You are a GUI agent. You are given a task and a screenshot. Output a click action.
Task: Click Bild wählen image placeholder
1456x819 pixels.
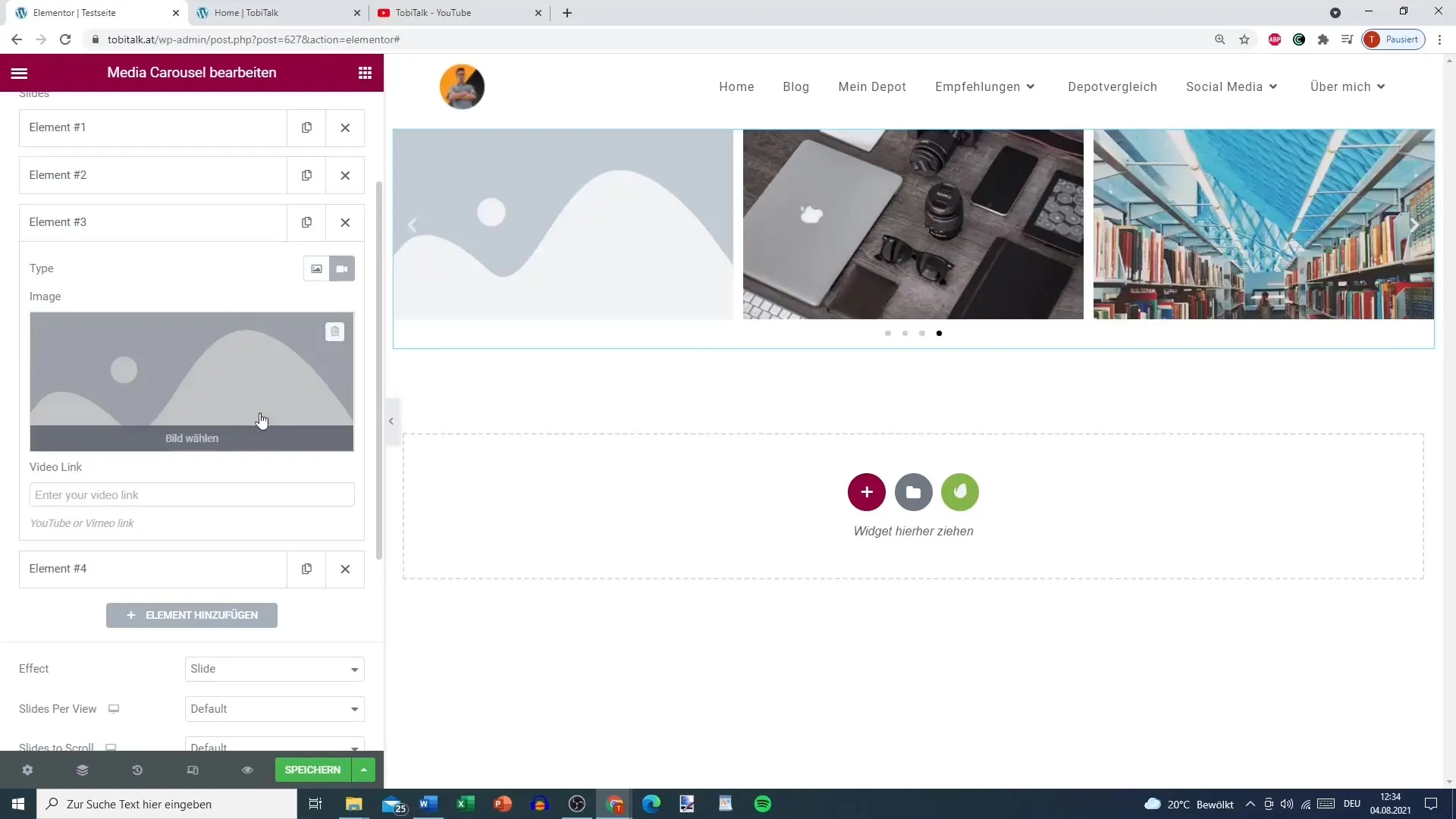click(192, 381)
